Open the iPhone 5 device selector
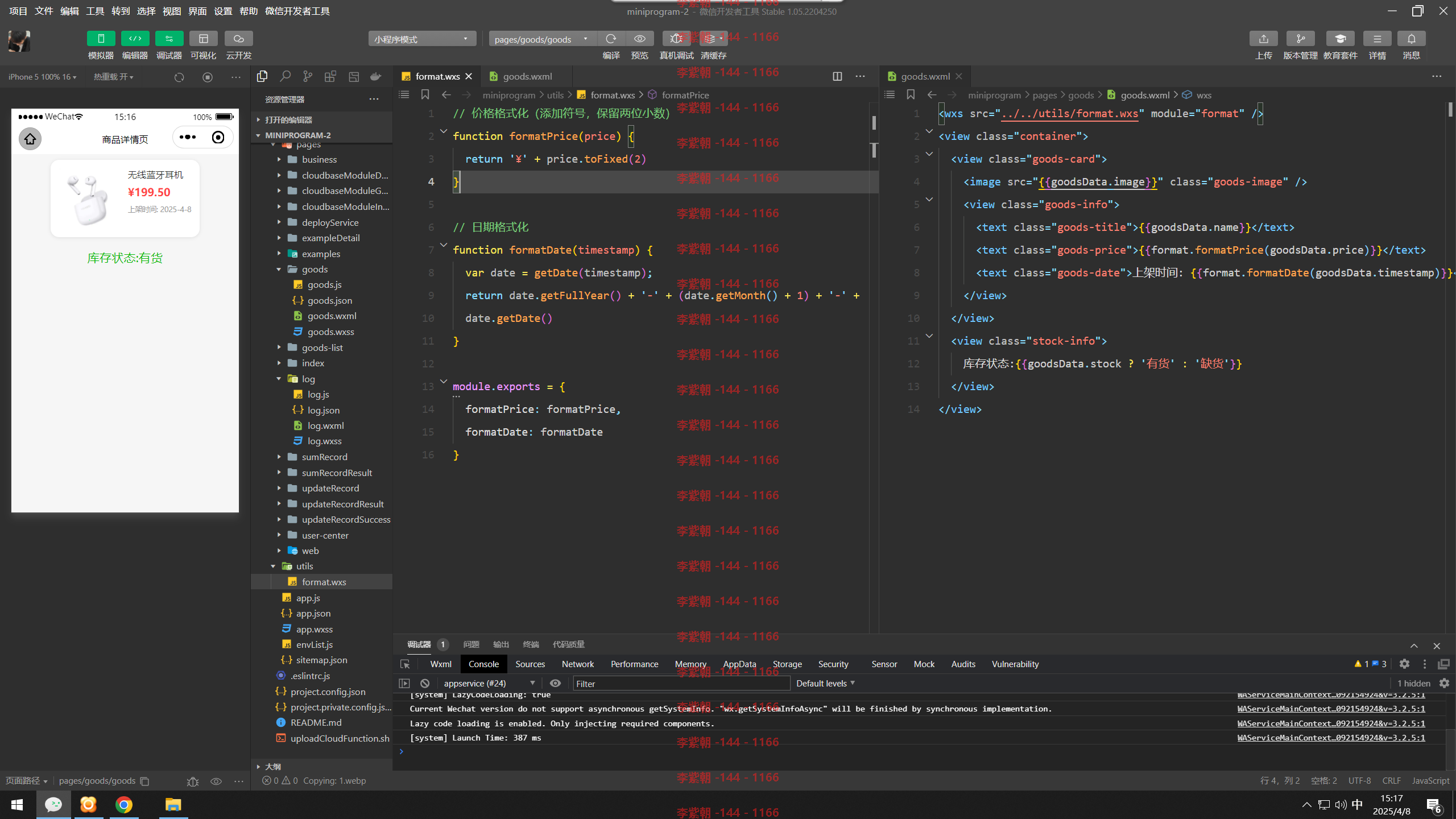Screen dimensions: 1456x819 click(x=43, y=77)
